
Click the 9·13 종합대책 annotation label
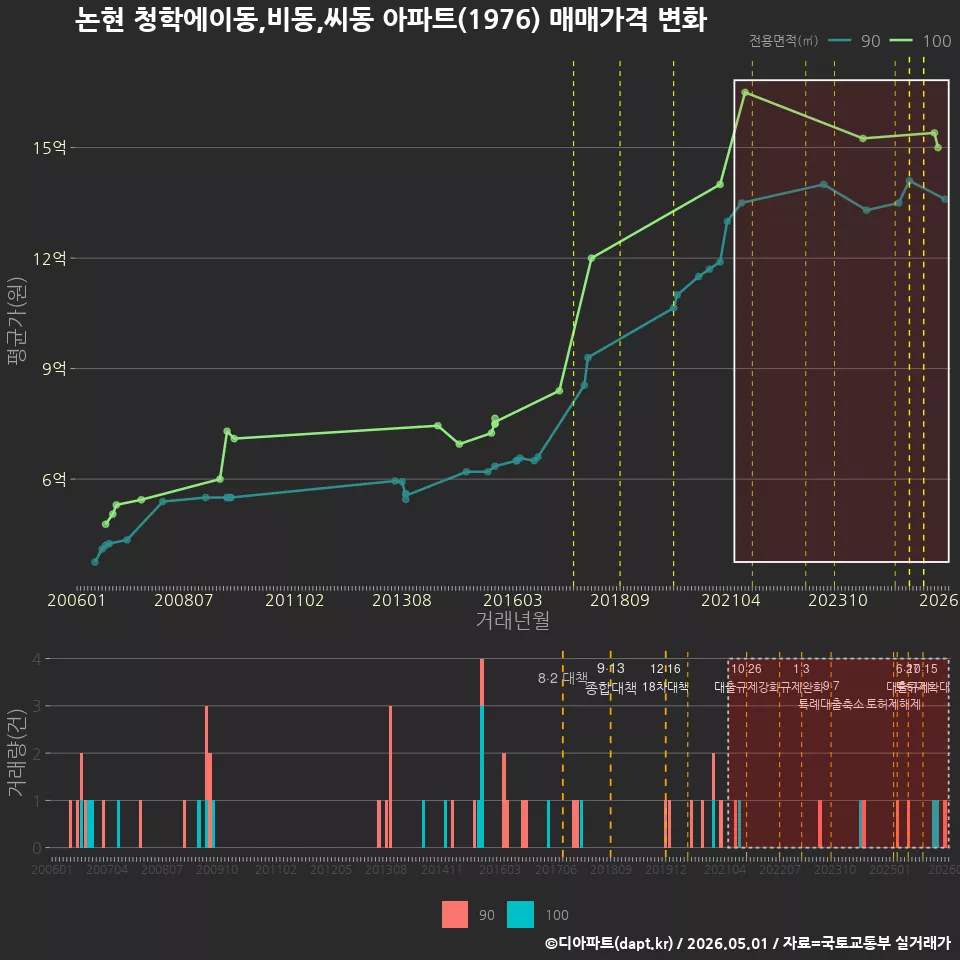point(610,678)
